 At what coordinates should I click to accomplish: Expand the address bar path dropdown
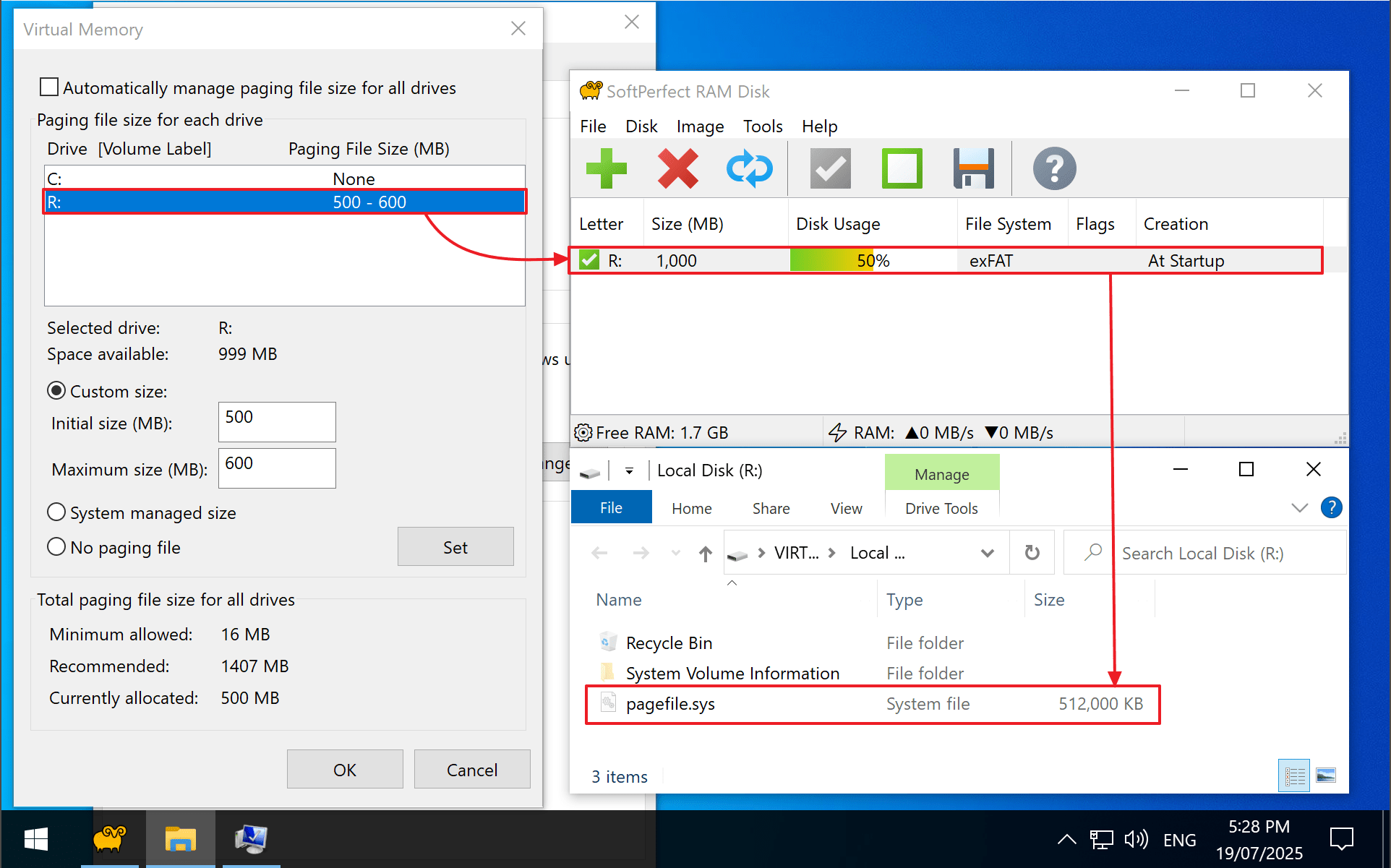tap(988, 552)
